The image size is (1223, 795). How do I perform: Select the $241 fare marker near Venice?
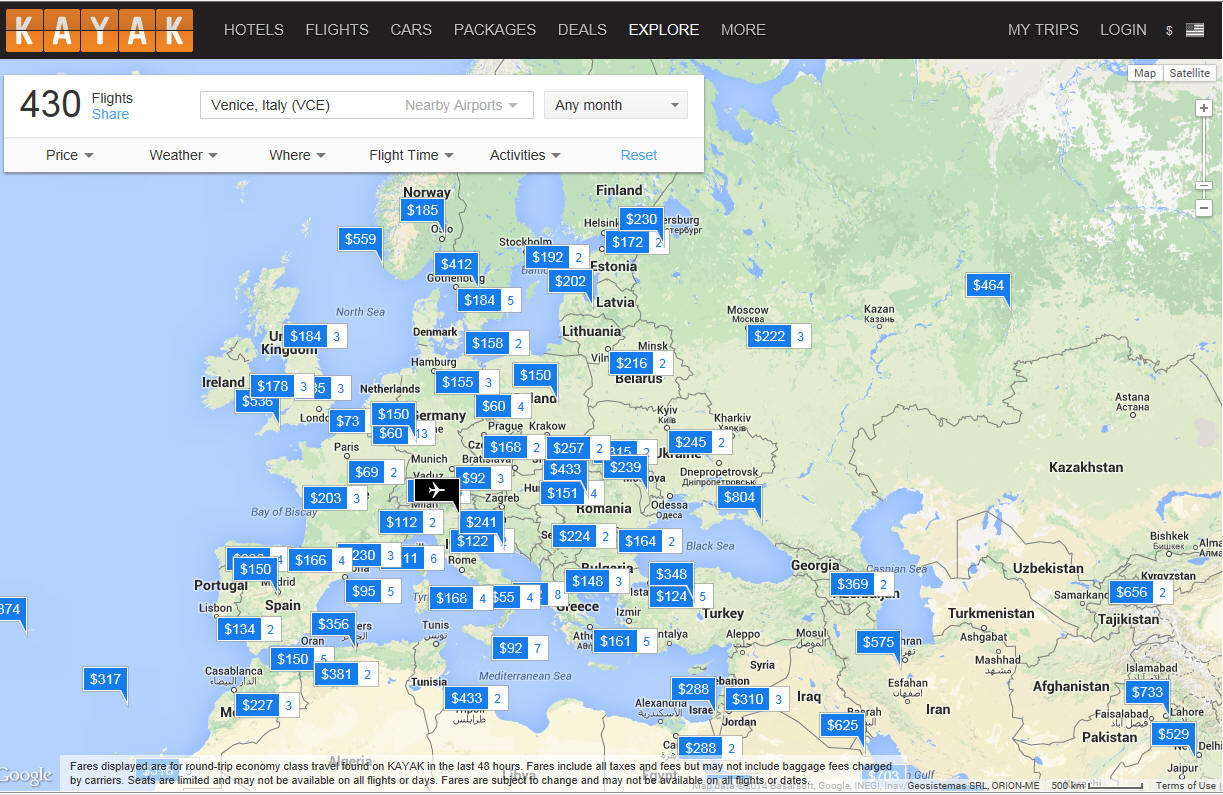(x=481, y=522)
